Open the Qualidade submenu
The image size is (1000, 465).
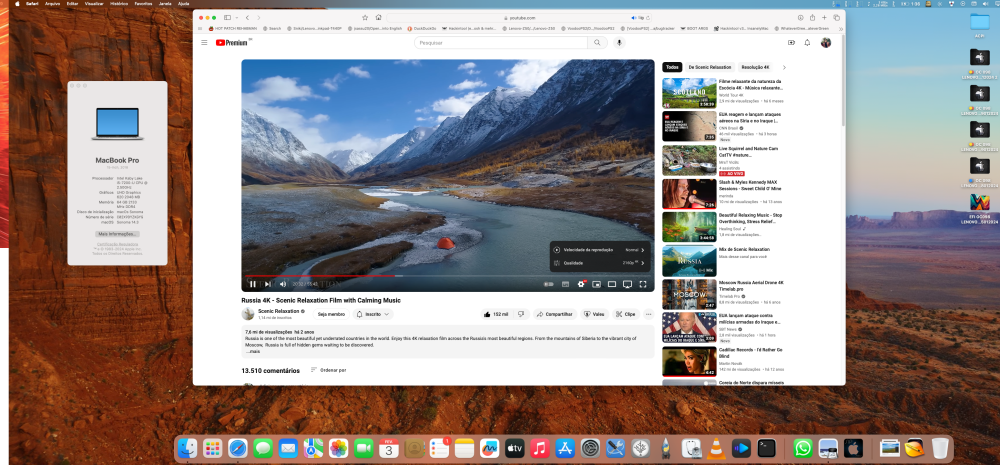coord(600,263)
